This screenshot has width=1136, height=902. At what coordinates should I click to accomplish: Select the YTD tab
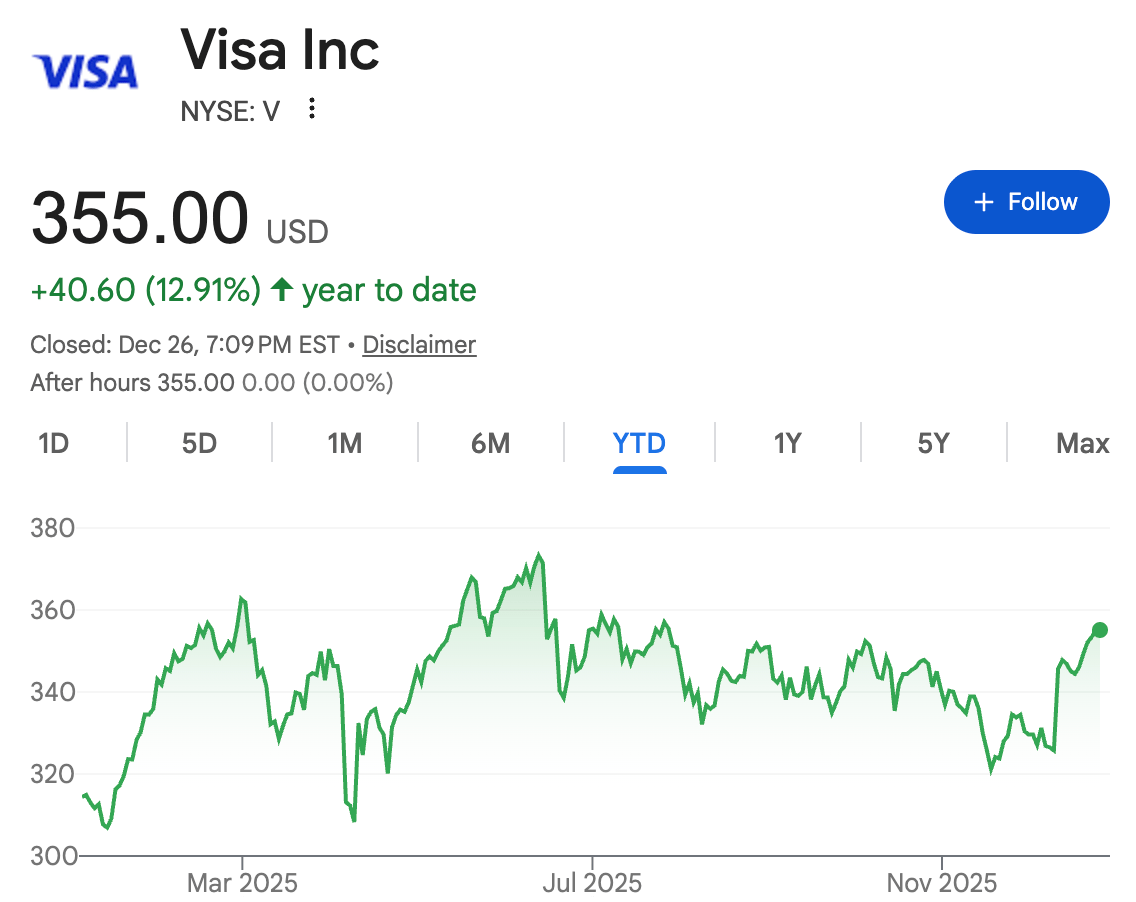click(639, 443)
